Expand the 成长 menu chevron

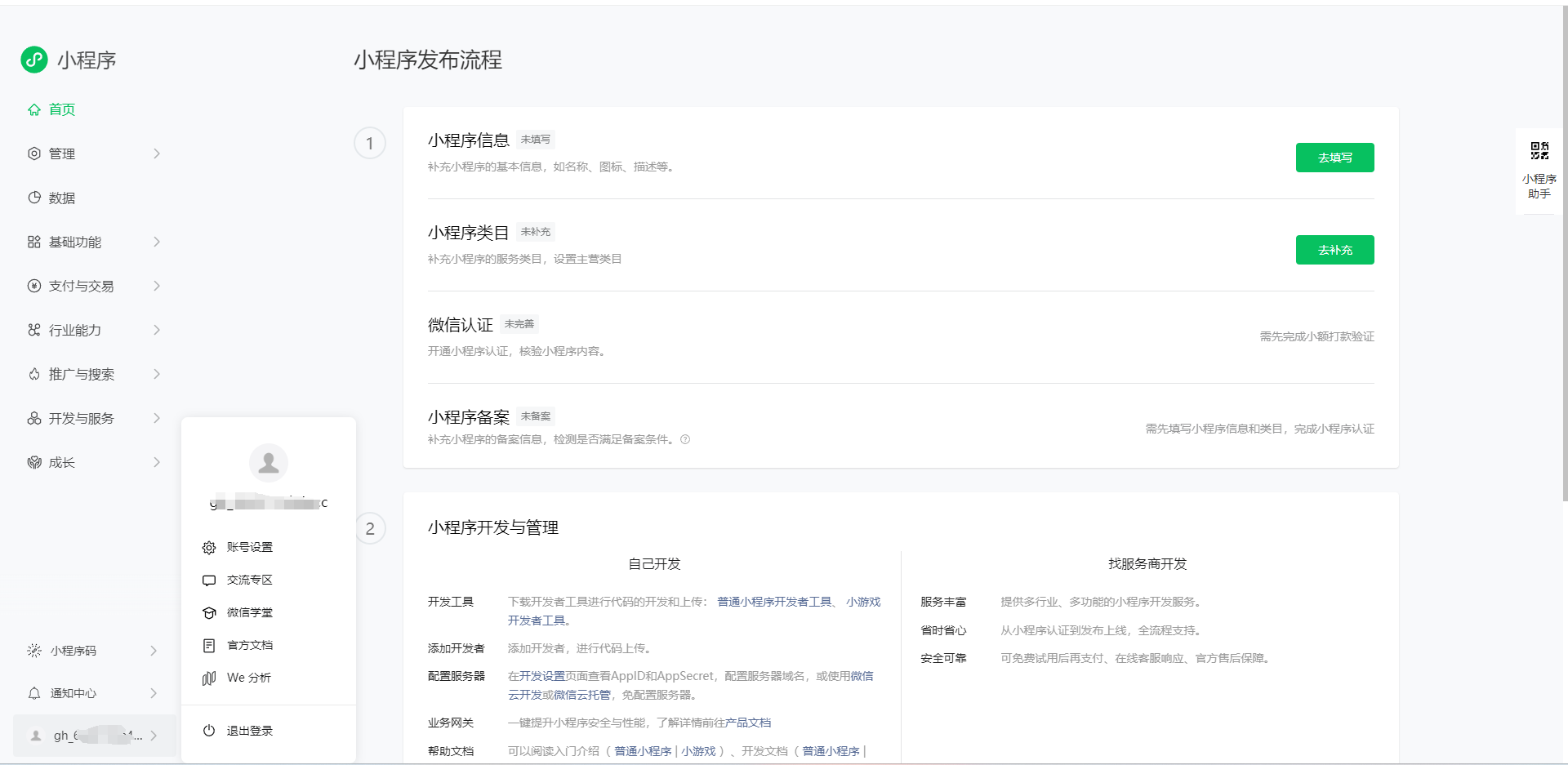click(157, 462)
